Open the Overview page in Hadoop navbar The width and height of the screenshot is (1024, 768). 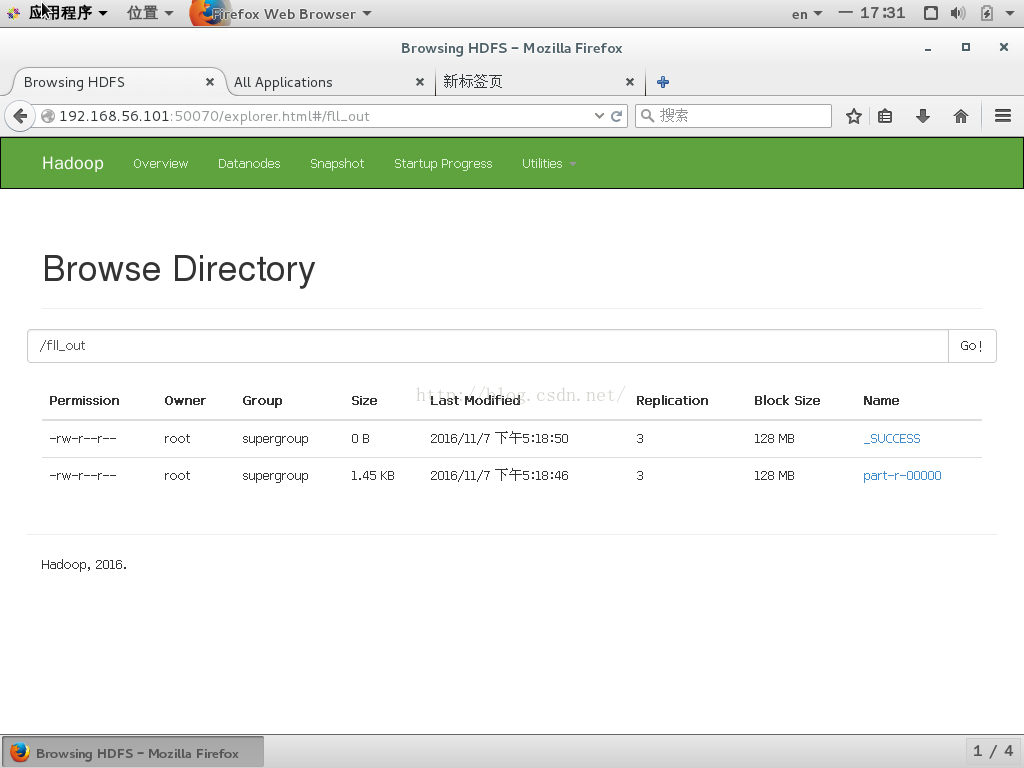pyautogui.click(x=161, y=164)
